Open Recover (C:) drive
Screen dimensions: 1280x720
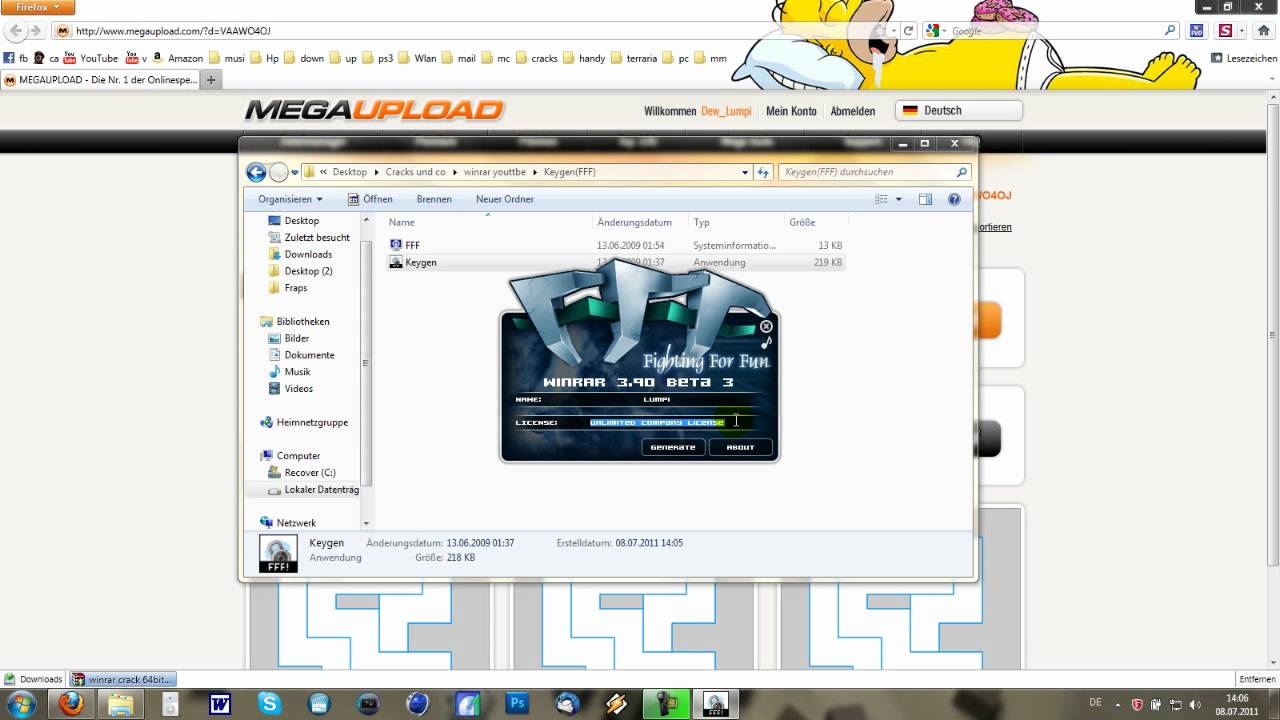click(309, 473)
